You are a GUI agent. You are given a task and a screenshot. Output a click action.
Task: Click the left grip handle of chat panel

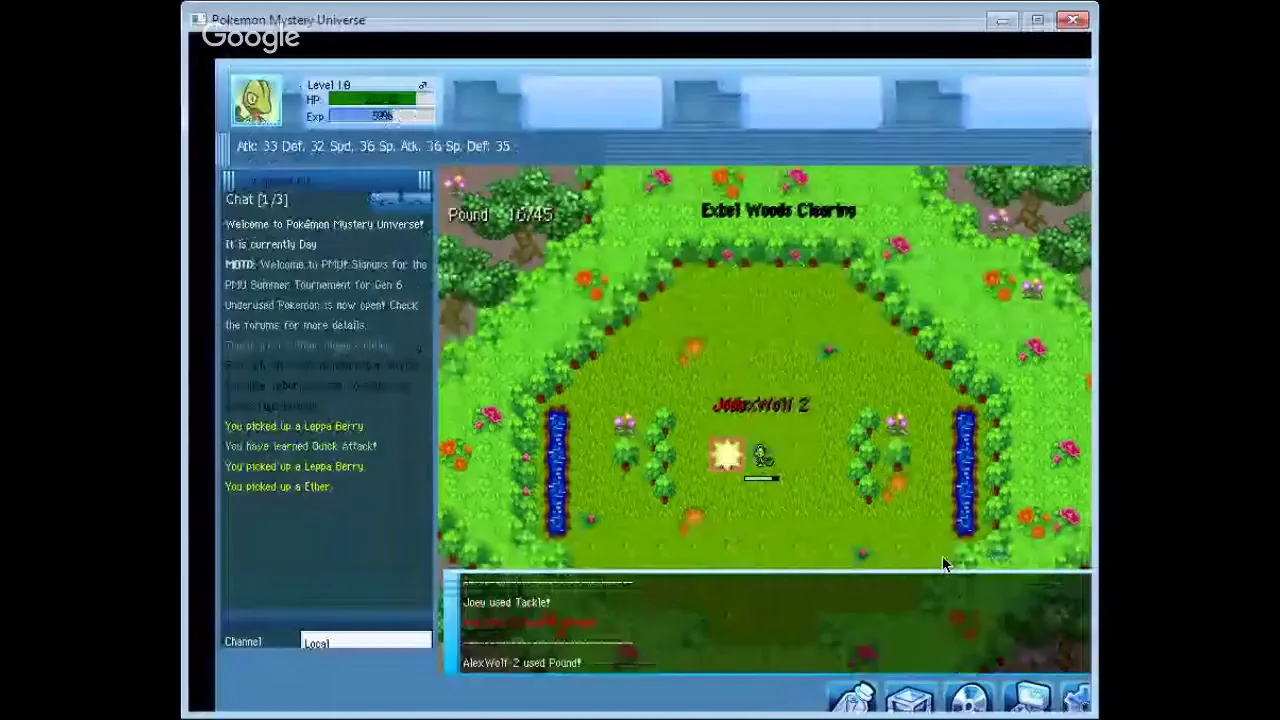(x=229, y=180)
